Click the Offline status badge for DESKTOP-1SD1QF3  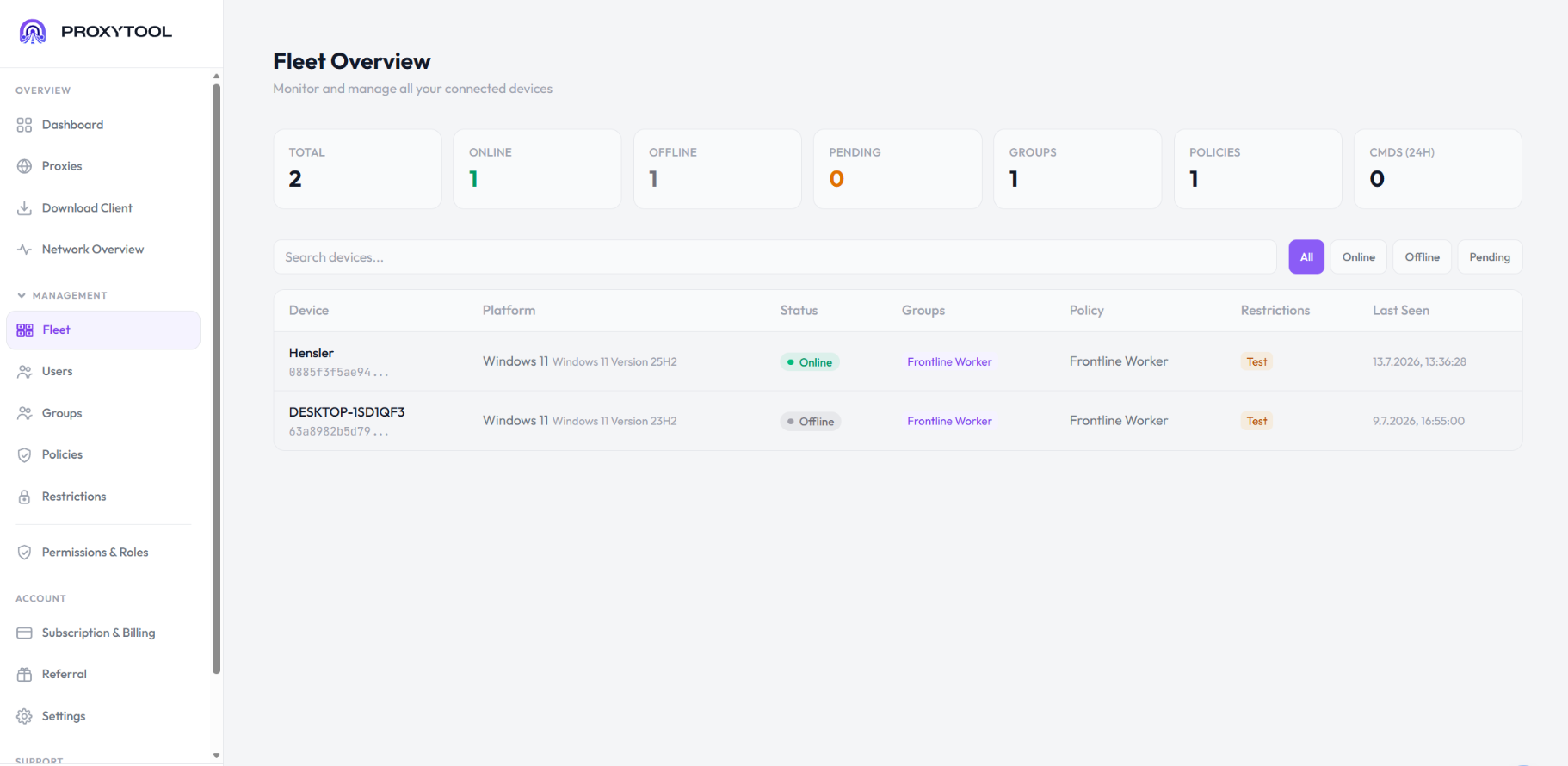click(x=811, y=422)
